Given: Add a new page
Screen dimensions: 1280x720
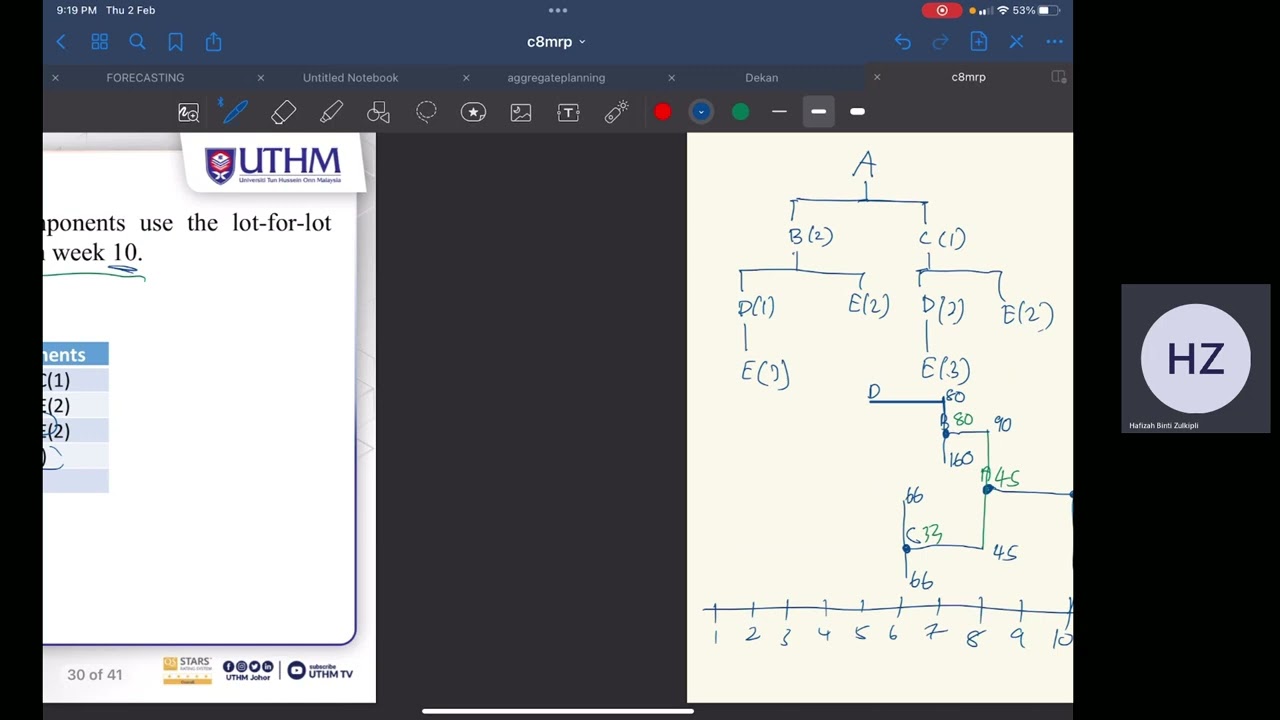Looking at the screenshot, I should [978, 42].
